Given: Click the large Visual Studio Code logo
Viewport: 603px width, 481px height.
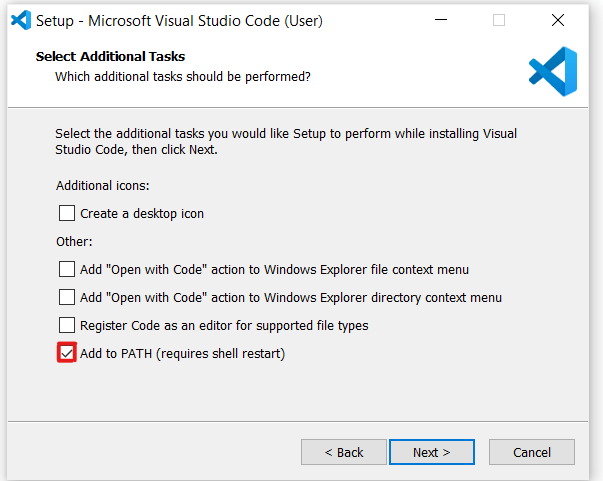Looking at the screenshot, I should 553,71.
